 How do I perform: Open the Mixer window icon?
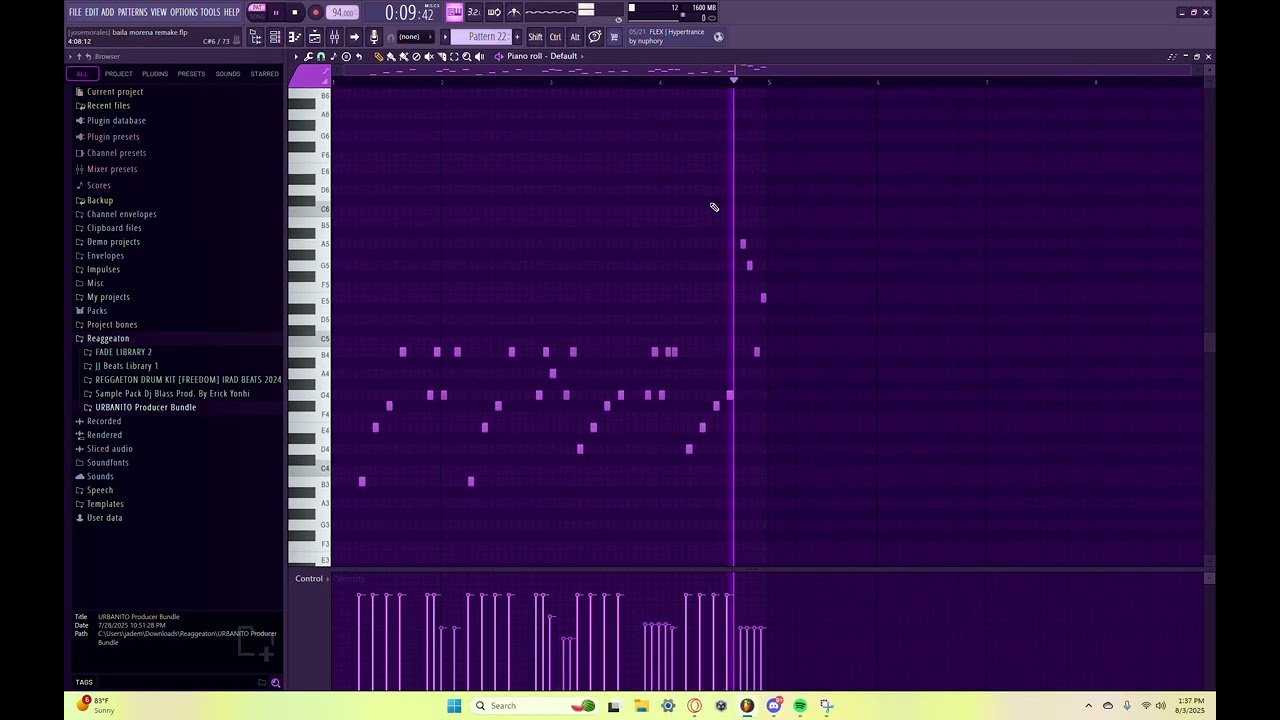[334, 37]
